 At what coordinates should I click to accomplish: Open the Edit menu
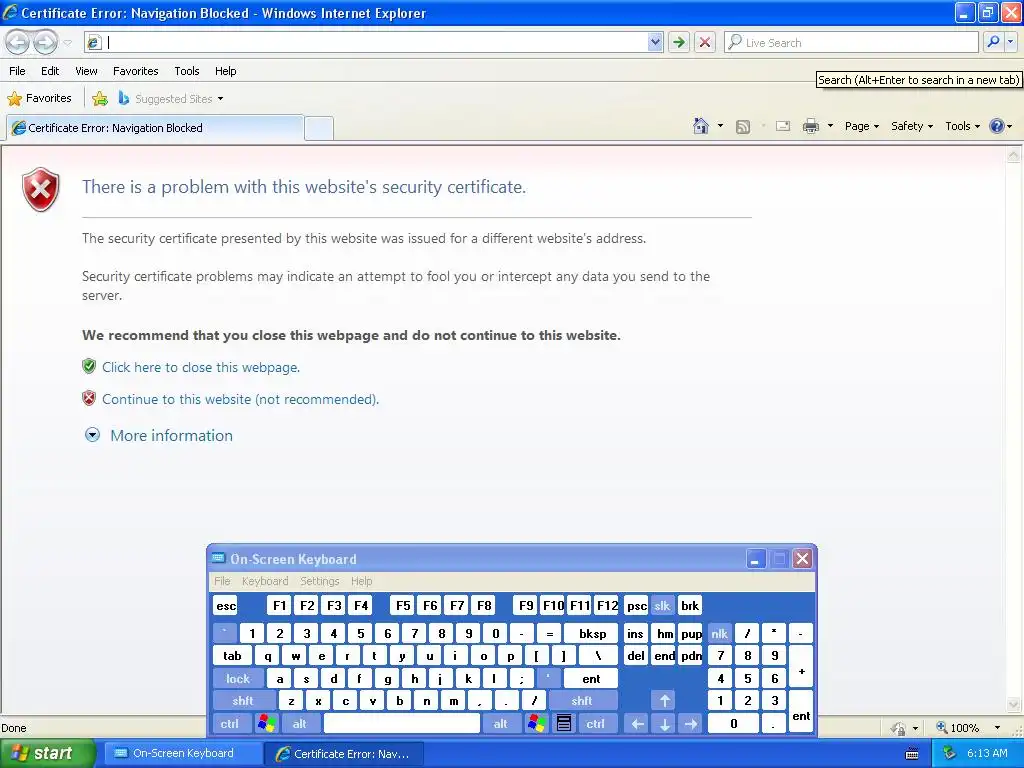[x=50, y=71]
